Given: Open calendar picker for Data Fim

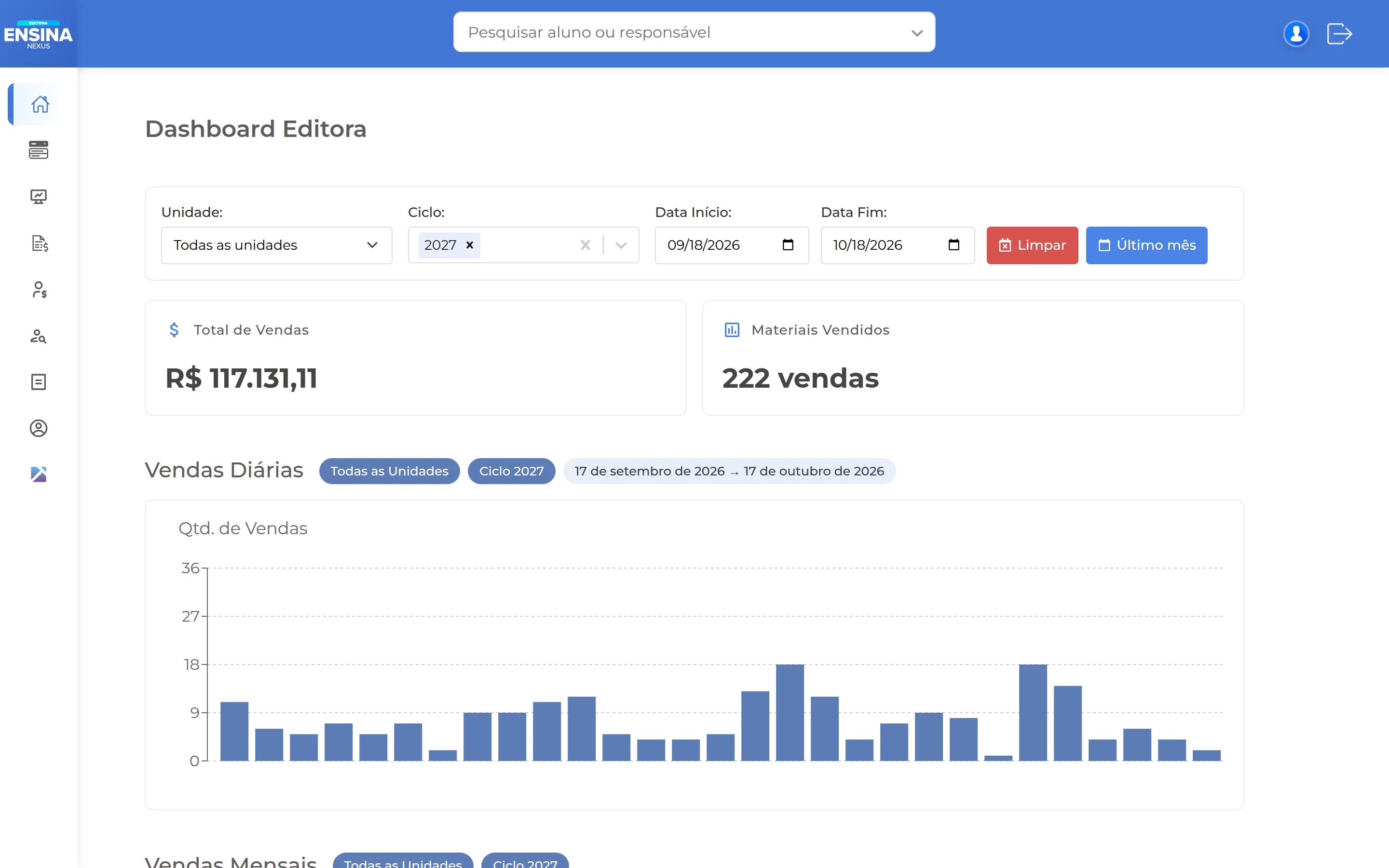Looking at the screenshot, I should pos(953,245).
